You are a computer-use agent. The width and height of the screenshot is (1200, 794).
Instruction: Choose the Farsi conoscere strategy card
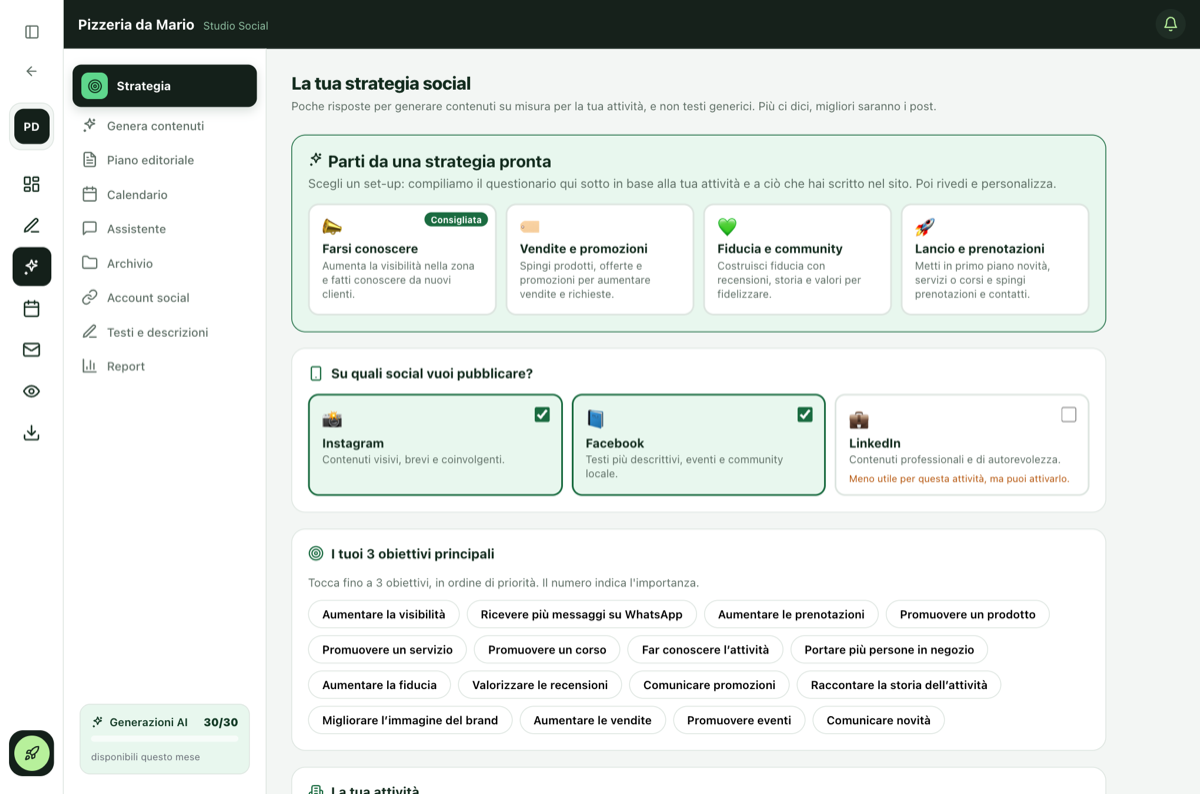[402, 260]
